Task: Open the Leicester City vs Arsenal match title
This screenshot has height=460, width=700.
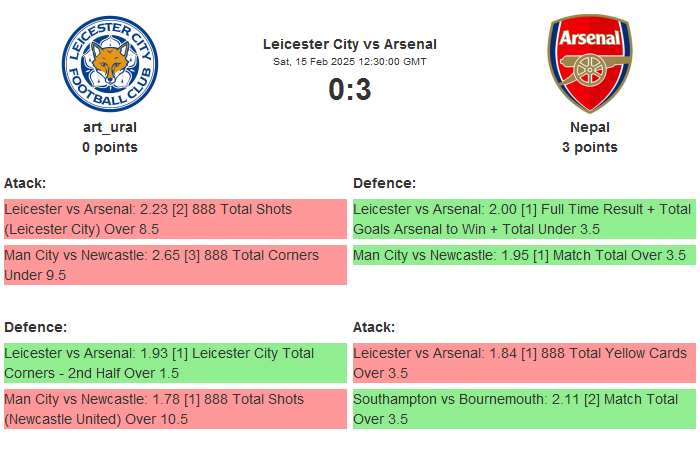Action: pyautogui.click(x=349, y=44)
